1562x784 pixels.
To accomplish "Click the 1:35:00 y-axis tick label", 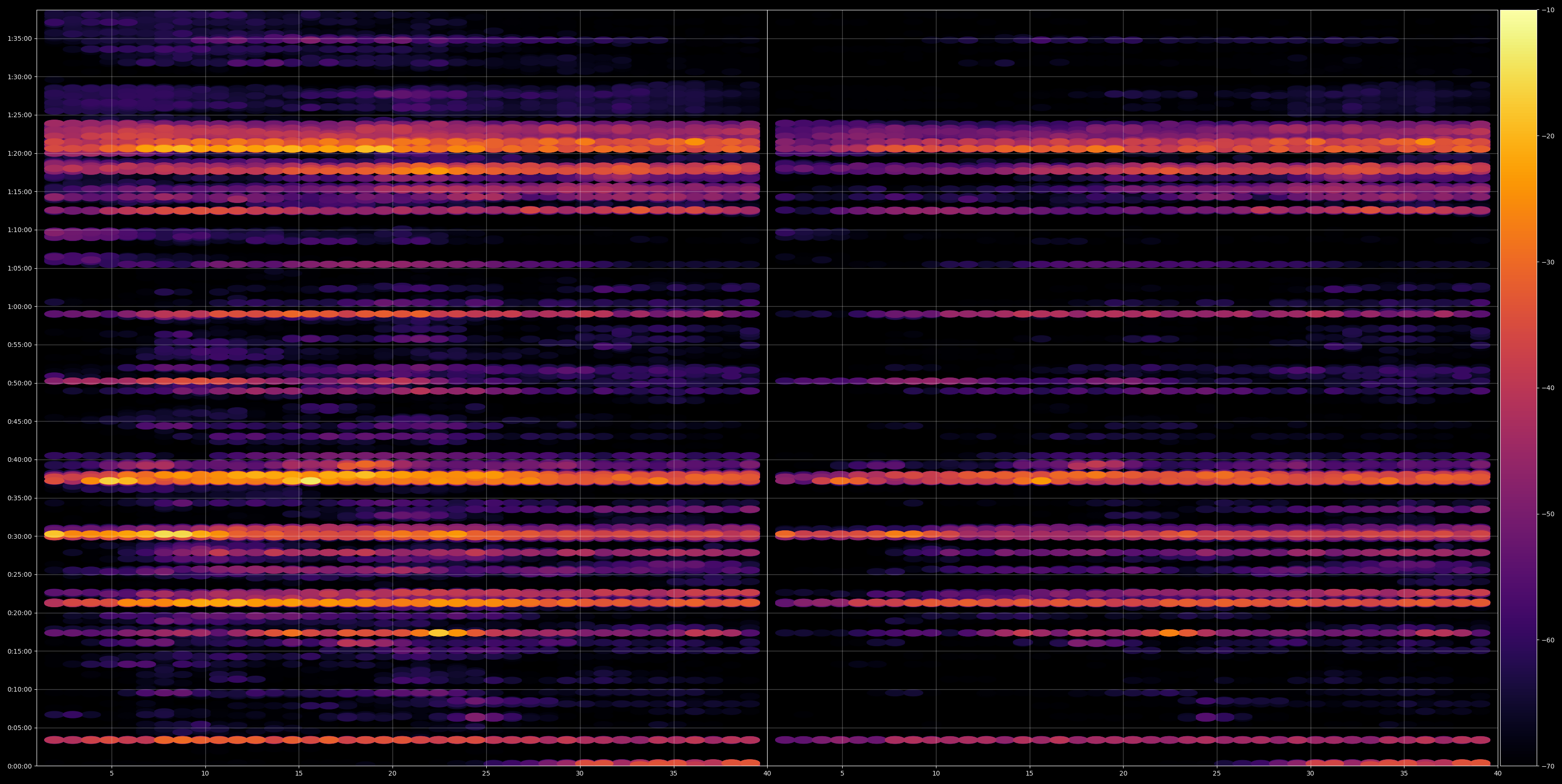I will tap(19, 39).
